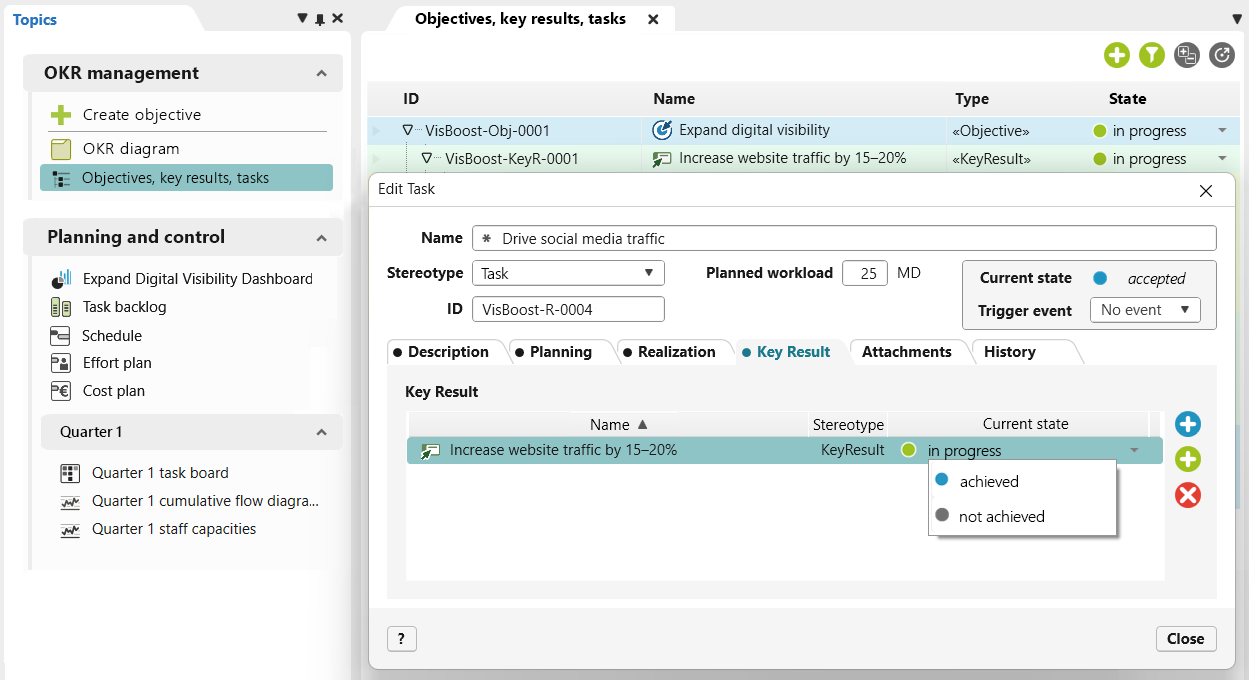Click the Name input field
Image resolution: width=1249 pixels, height=680 pixels.
point(844,238)
